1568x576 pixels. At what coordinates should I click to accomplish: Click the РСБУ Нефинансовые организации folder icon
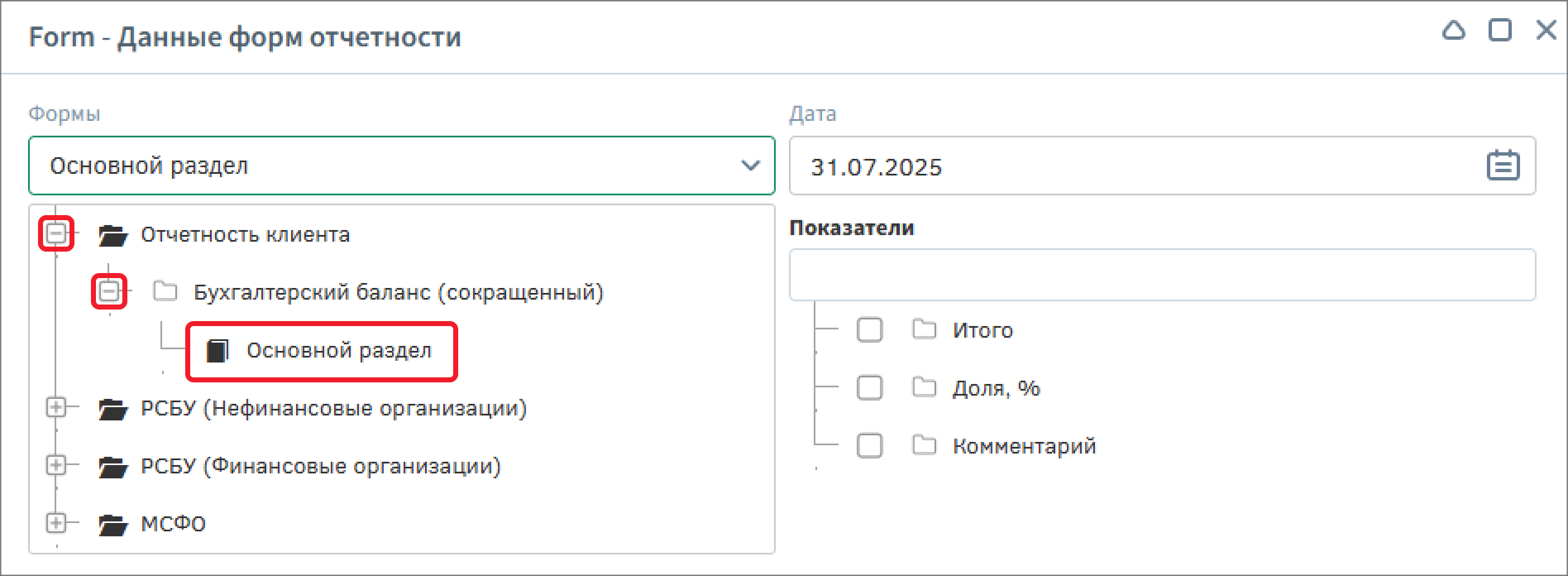pos(112,409)
